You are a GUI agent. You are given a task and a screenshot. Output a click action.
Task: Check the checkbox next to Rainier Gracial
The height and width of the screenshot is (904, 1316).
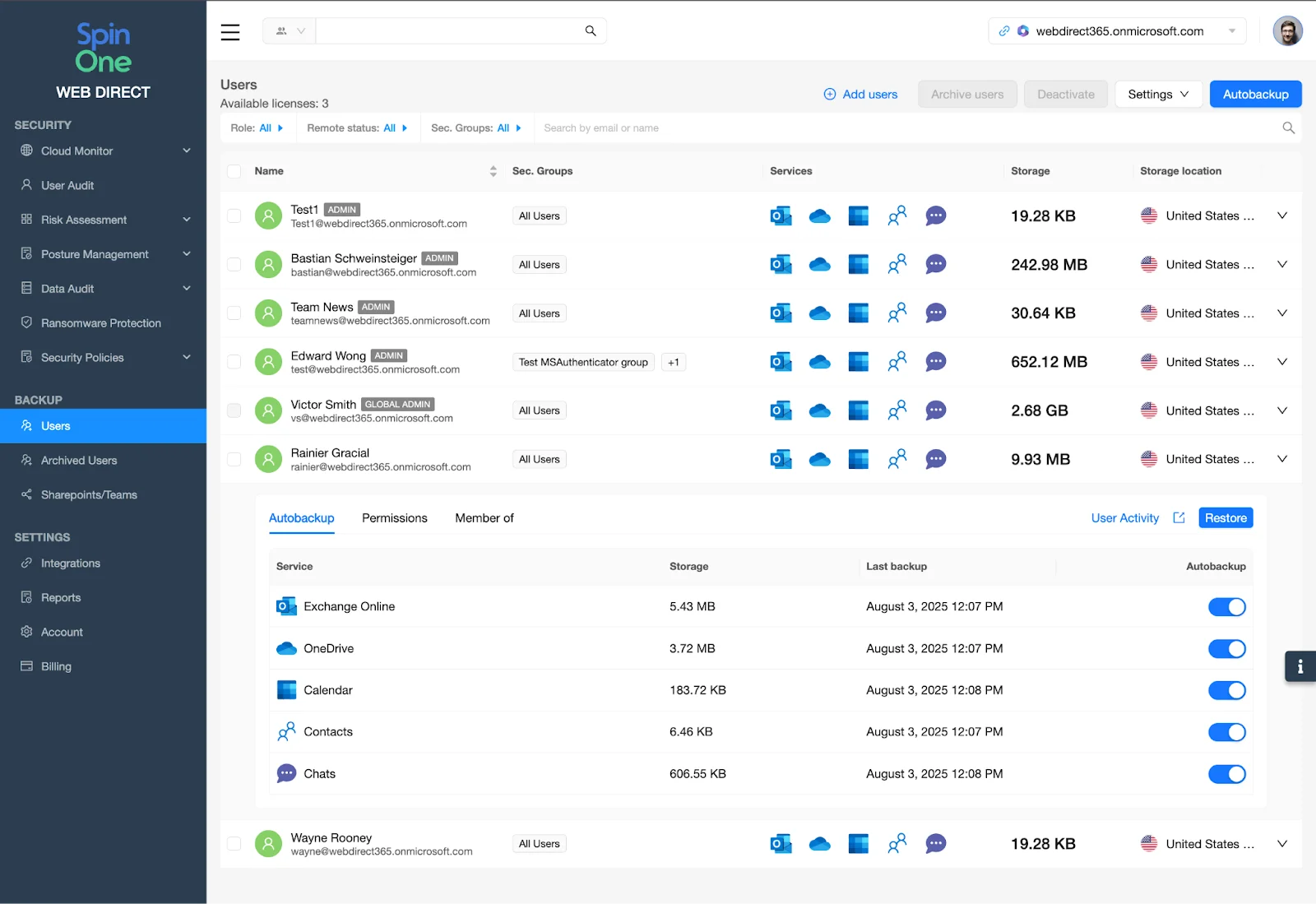pos(234,459)
